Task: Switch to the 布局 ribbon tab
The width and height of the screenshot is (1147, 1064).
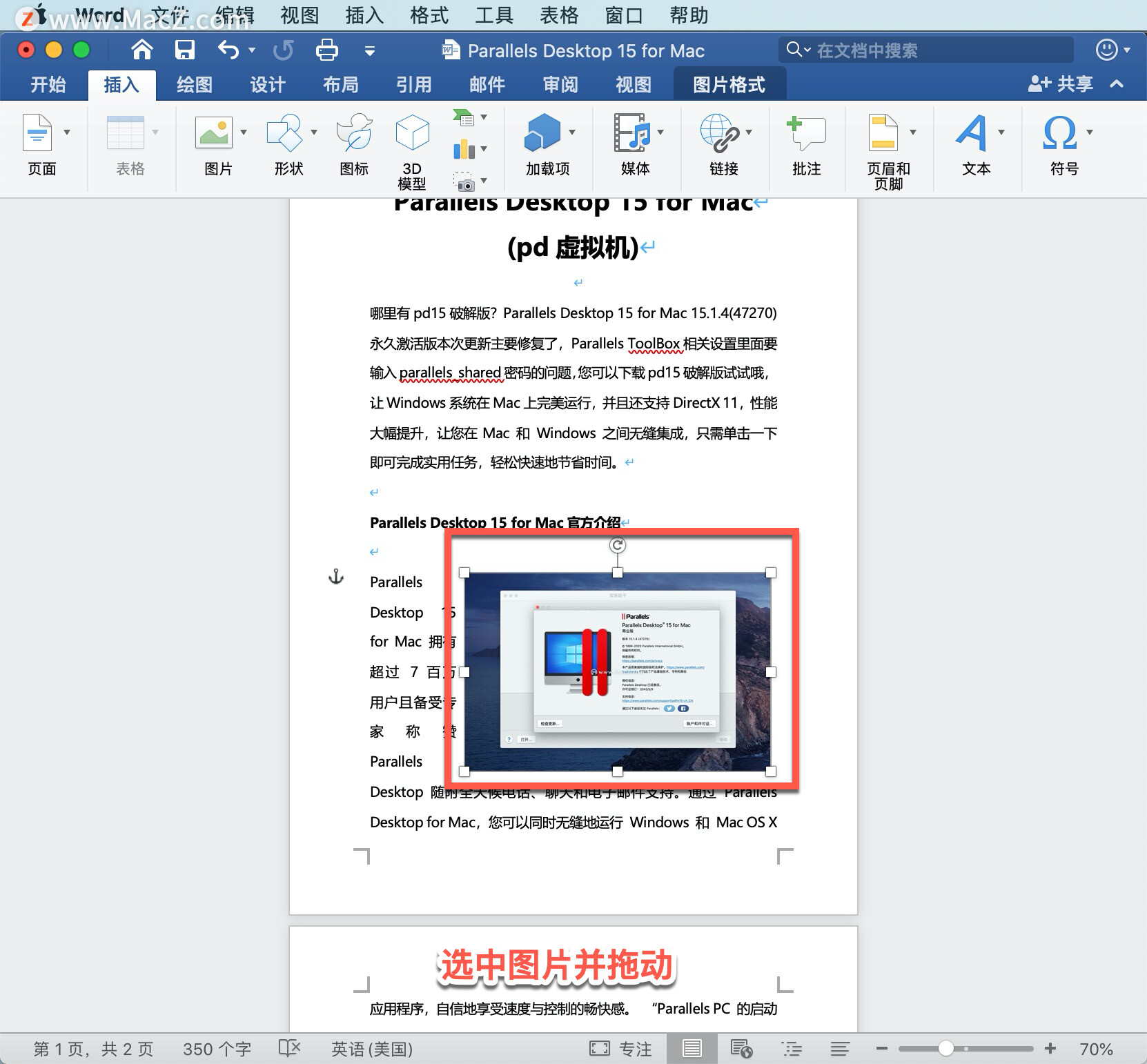Action: point(341,85)
